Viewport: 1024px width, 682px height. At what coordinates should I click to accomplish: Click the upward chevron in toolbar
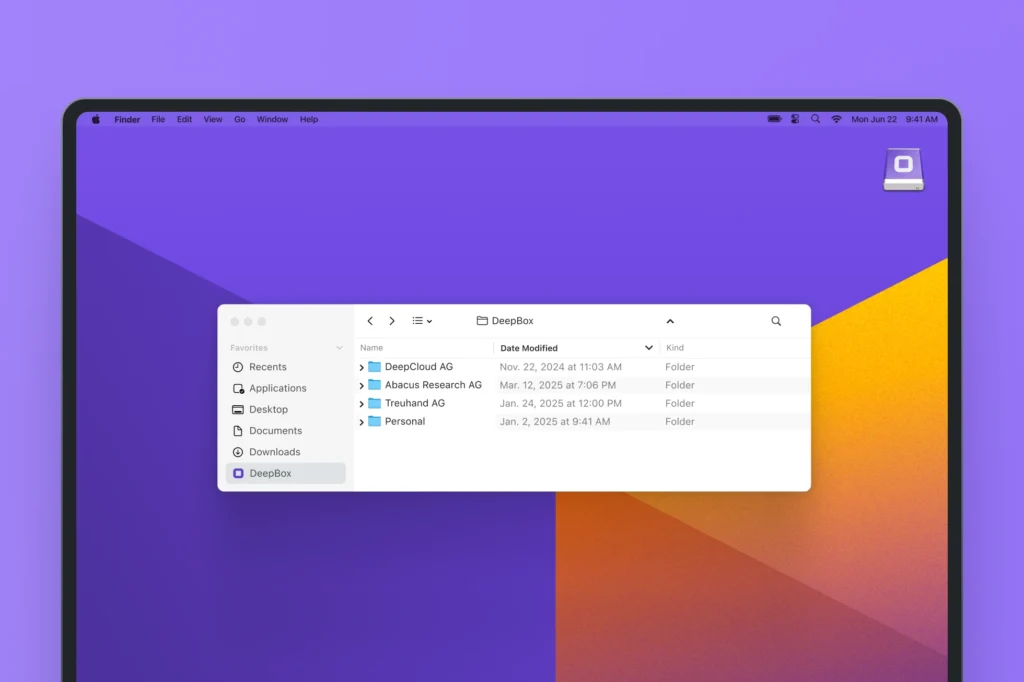pos(670,321)
